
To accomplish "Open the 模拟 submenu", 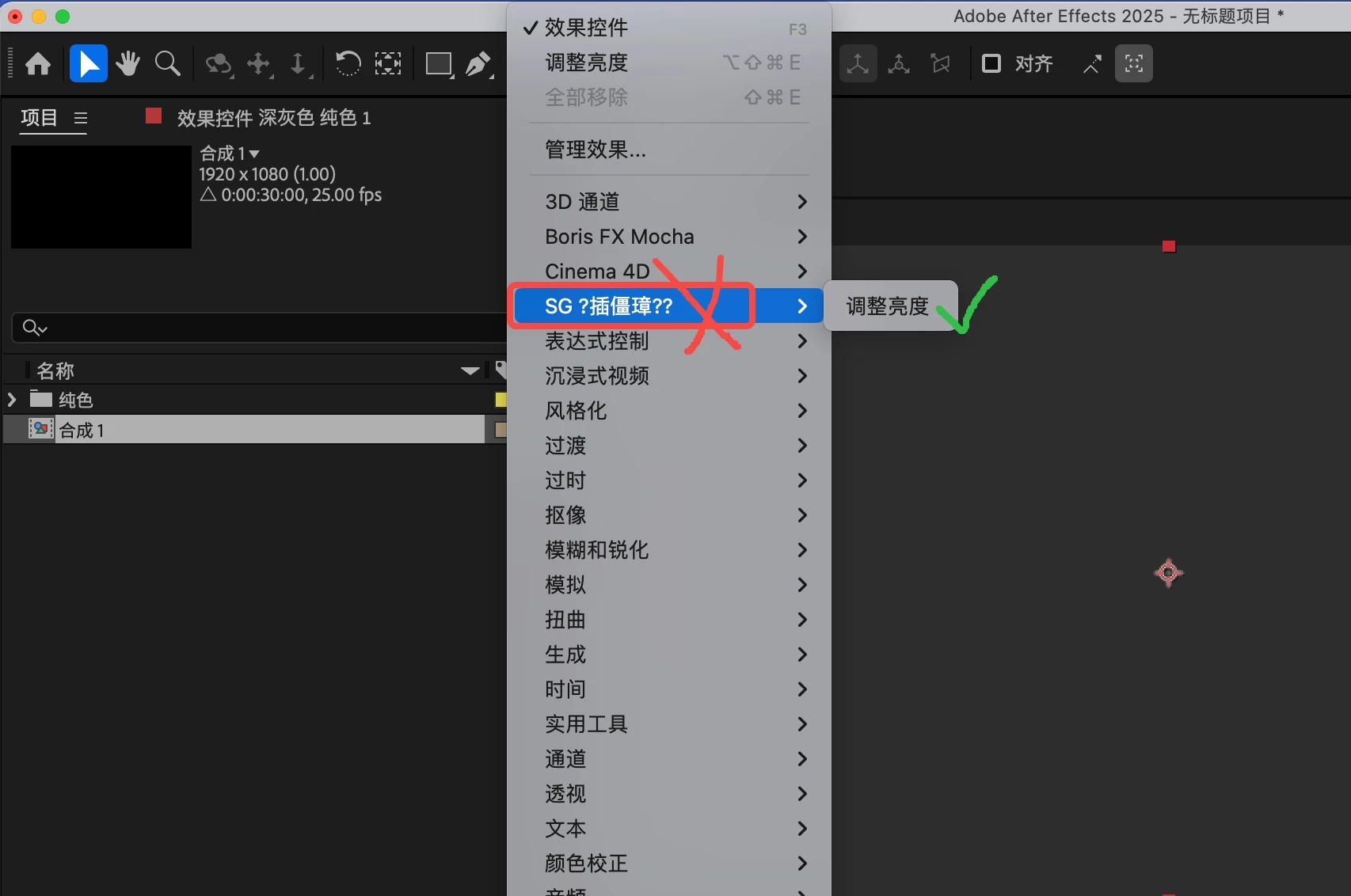I will pyautogui.click(x=669, y=585).
